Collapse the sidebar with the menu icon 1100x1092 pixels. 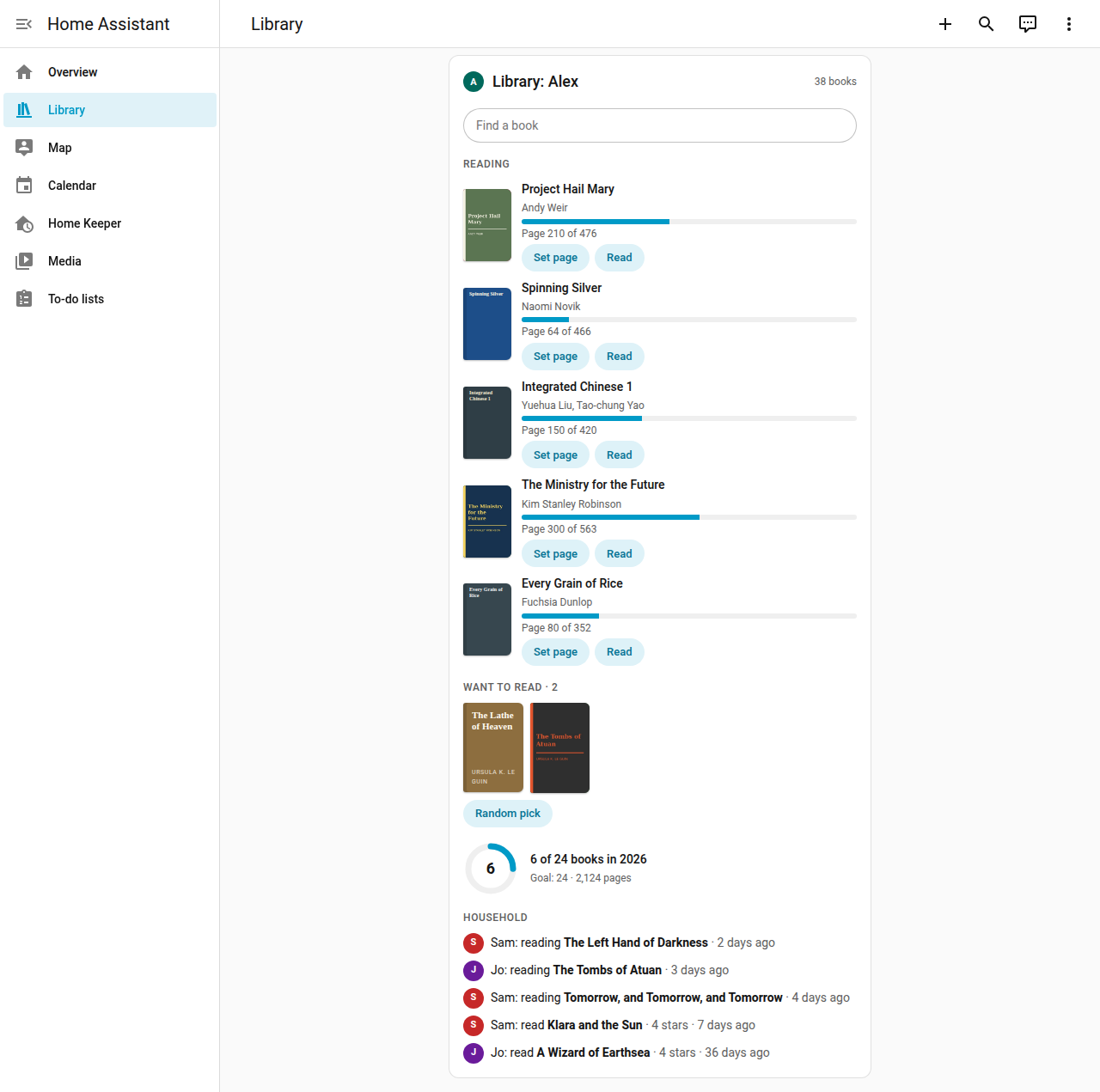point(24,24)
